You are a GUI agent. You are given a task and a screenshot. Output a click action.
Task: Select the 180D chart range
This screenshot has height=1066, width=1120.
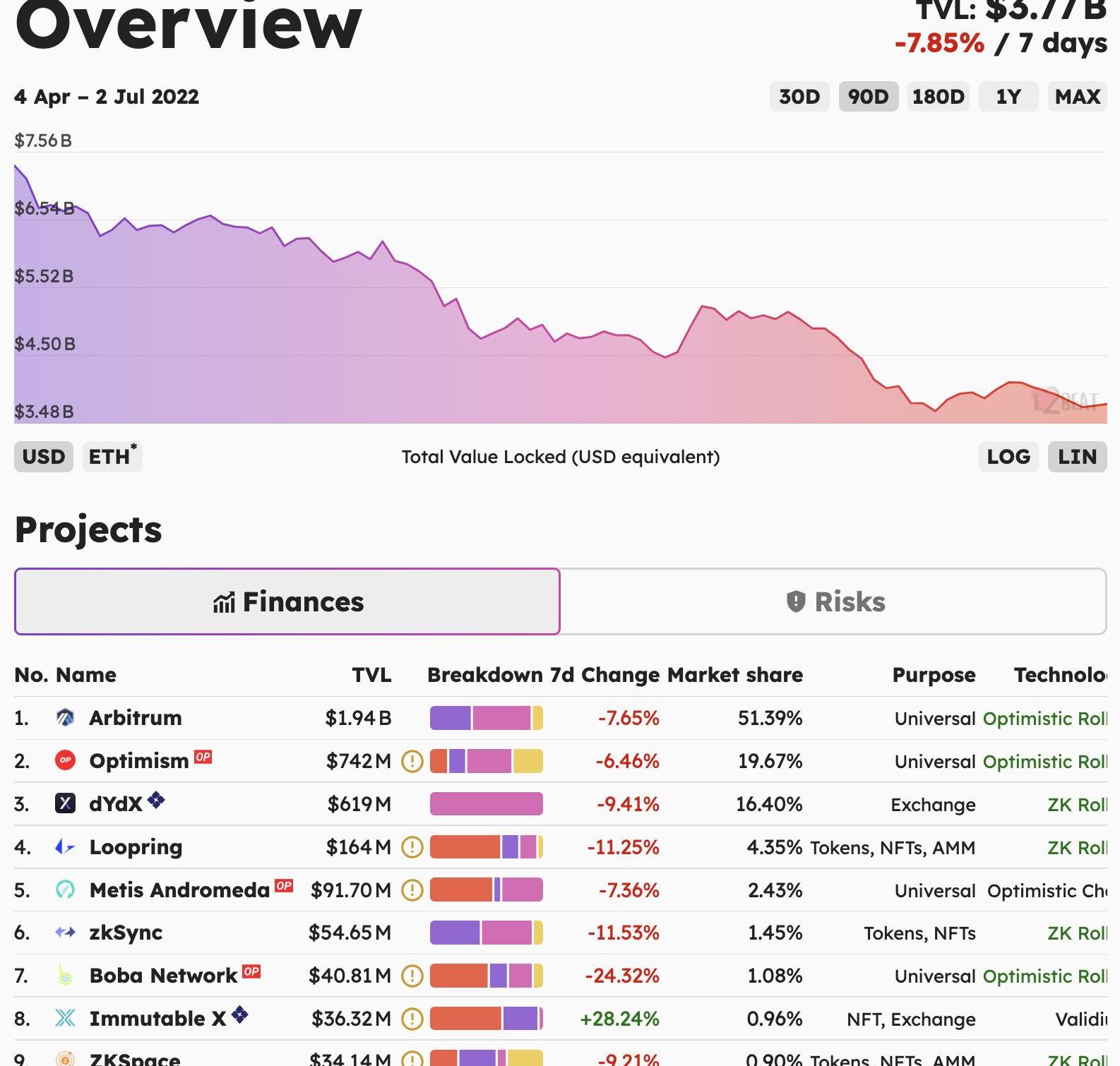click(939, 97)
